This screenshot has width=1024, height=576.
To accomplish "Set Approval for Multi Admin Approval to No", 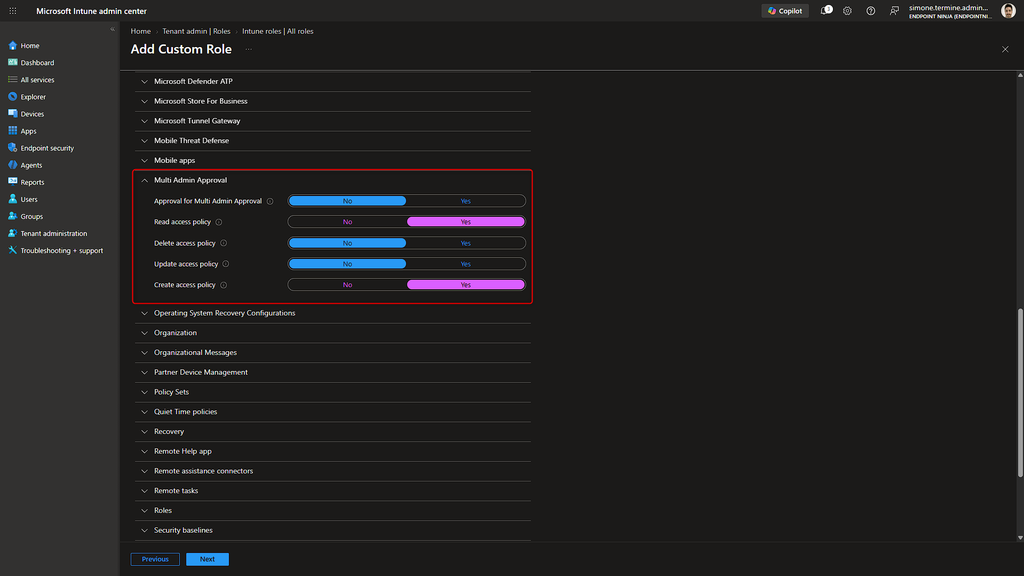I will [x=347, y=201].
